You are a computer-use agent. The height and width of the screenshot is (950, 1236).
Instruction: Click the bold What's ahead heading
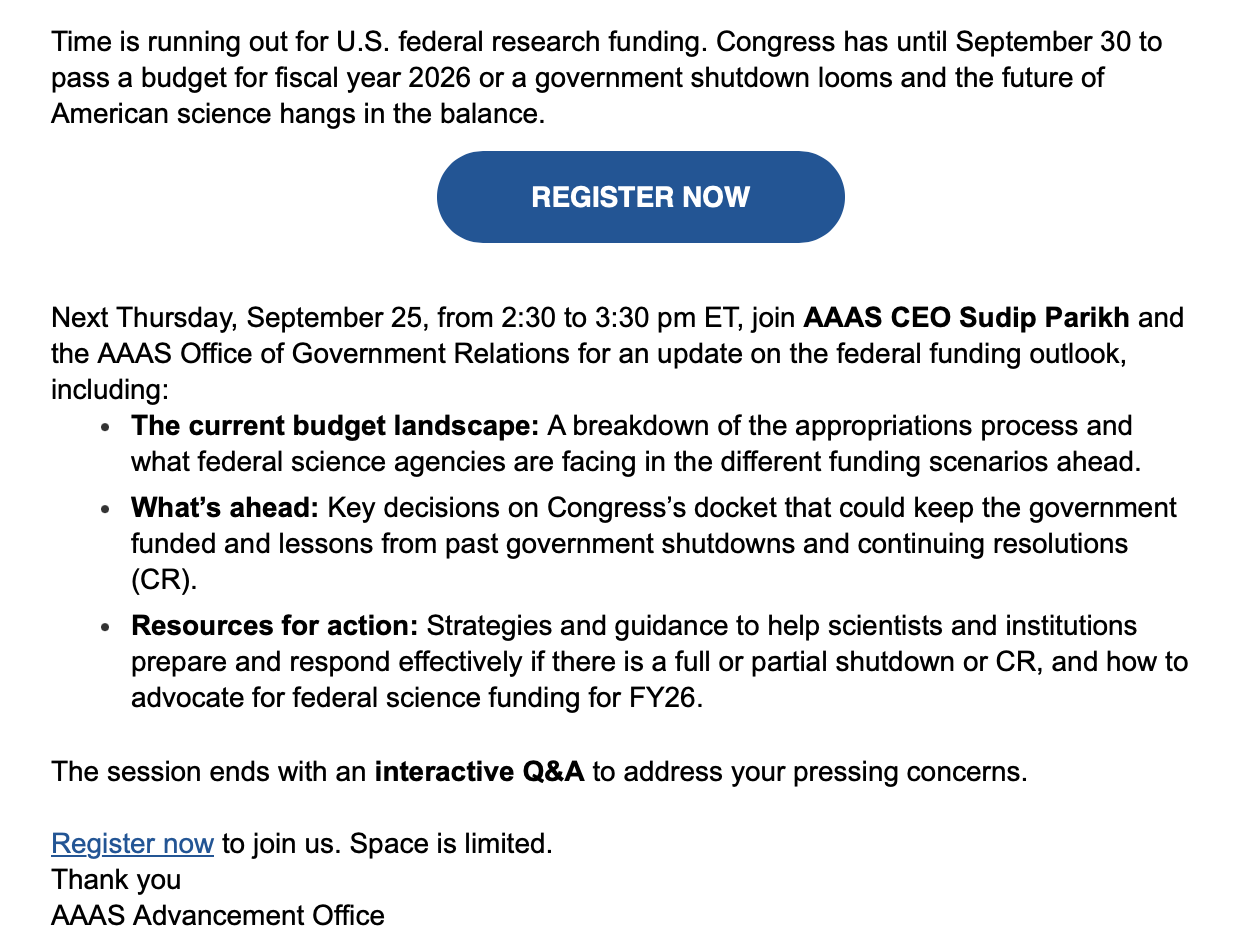[x=224, y=508]
